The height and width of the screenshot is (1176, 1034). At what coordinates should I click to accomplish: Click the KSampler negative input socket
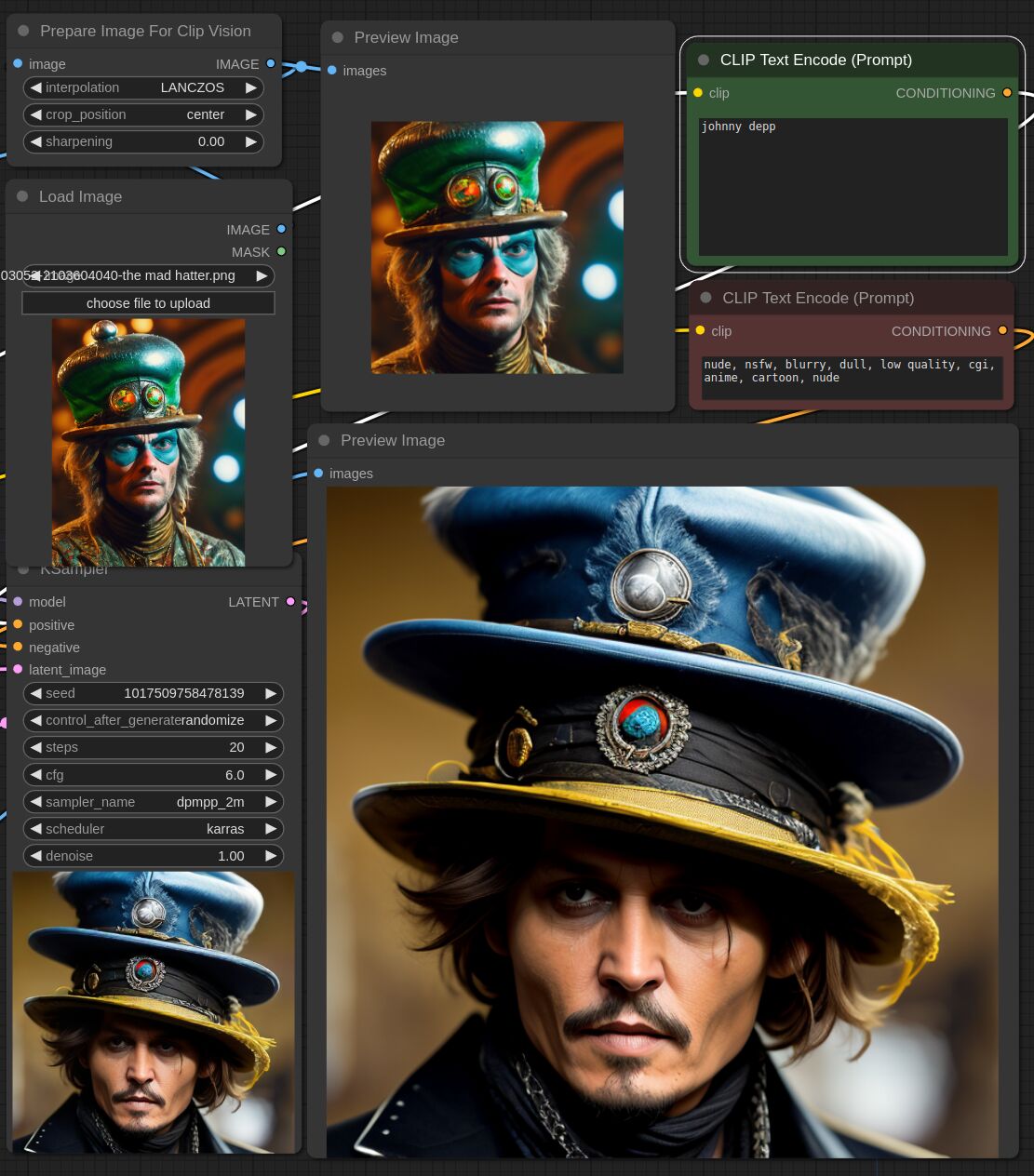[18, 647]
